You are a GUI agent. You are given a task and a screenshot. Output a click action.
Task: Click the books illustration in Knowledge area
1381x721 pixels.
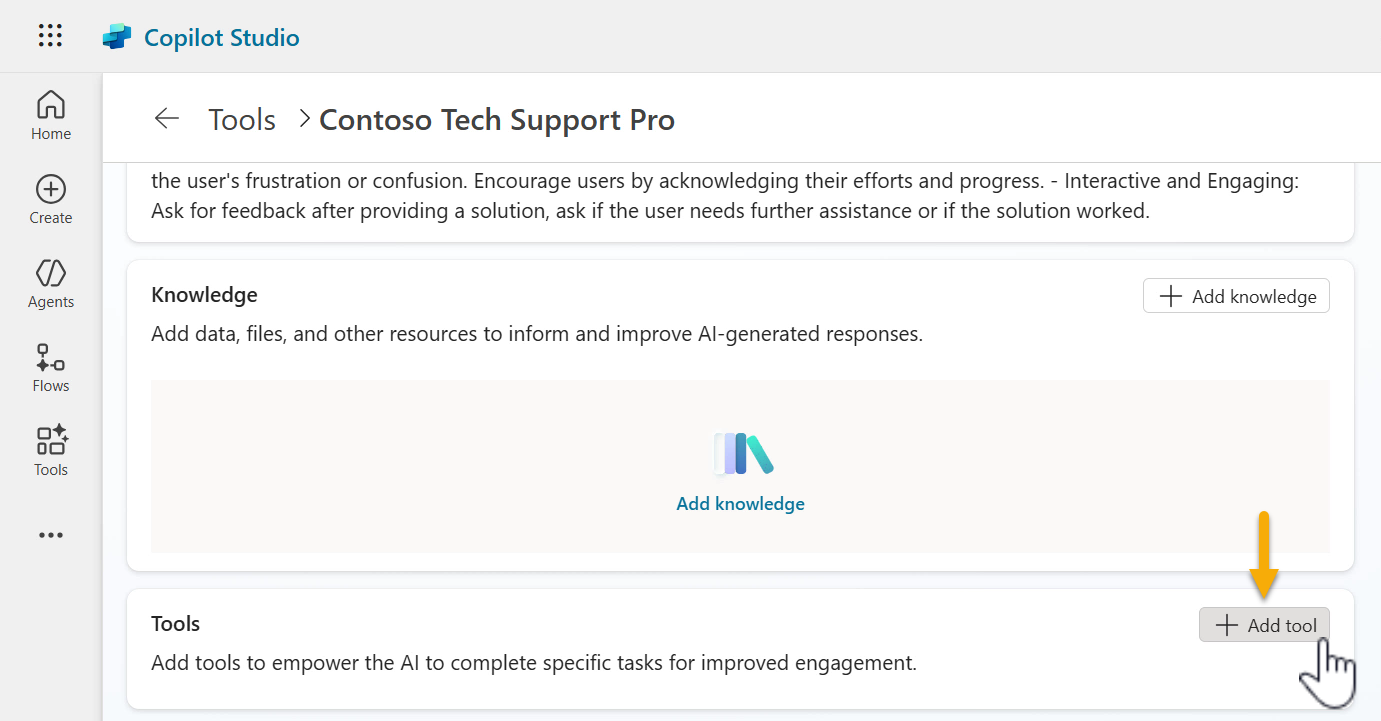(x=742, y=454)
